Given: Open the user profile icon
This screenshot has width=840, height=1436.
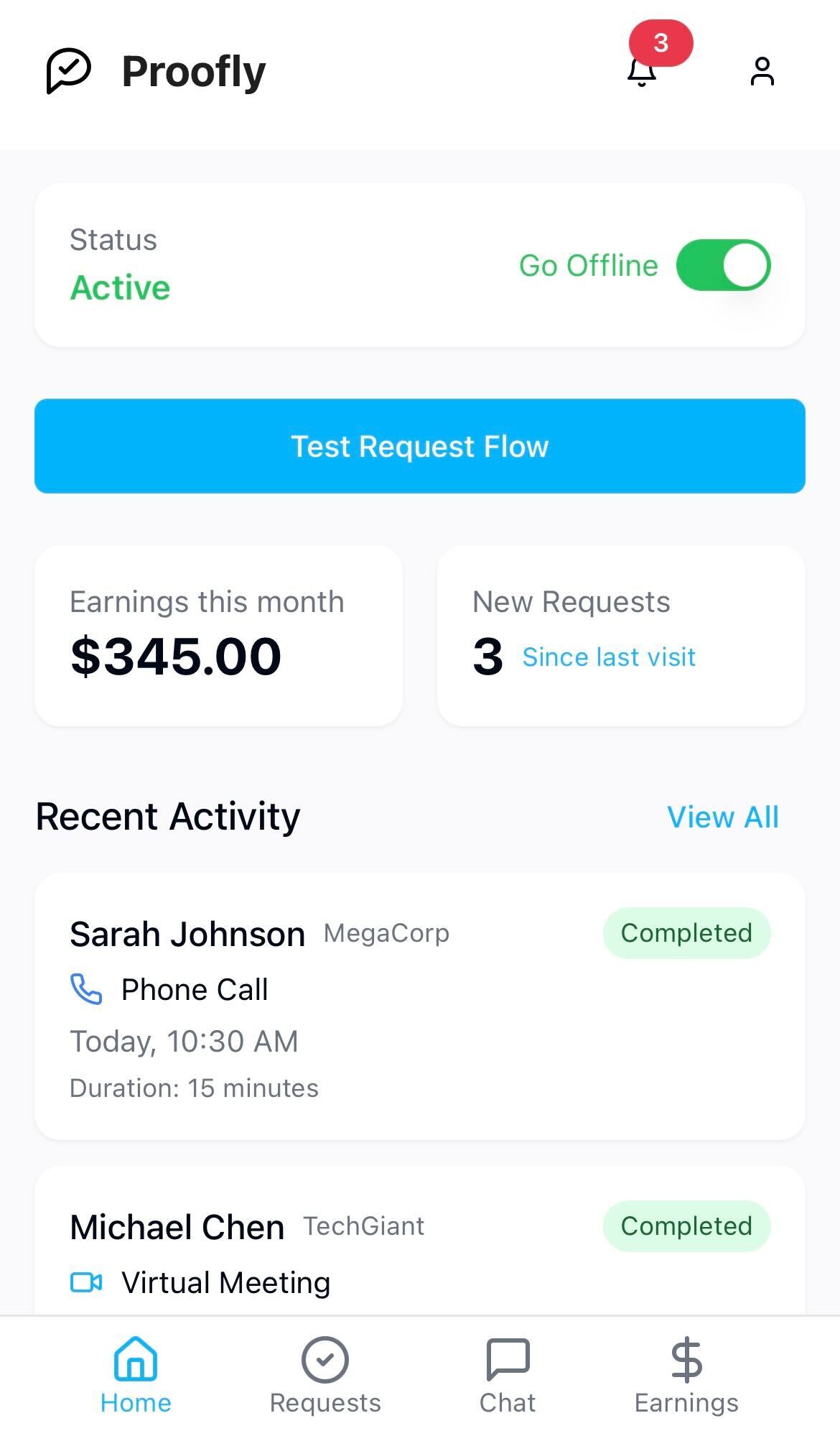Looking at the screenshot, I should [x=762, y=71].
